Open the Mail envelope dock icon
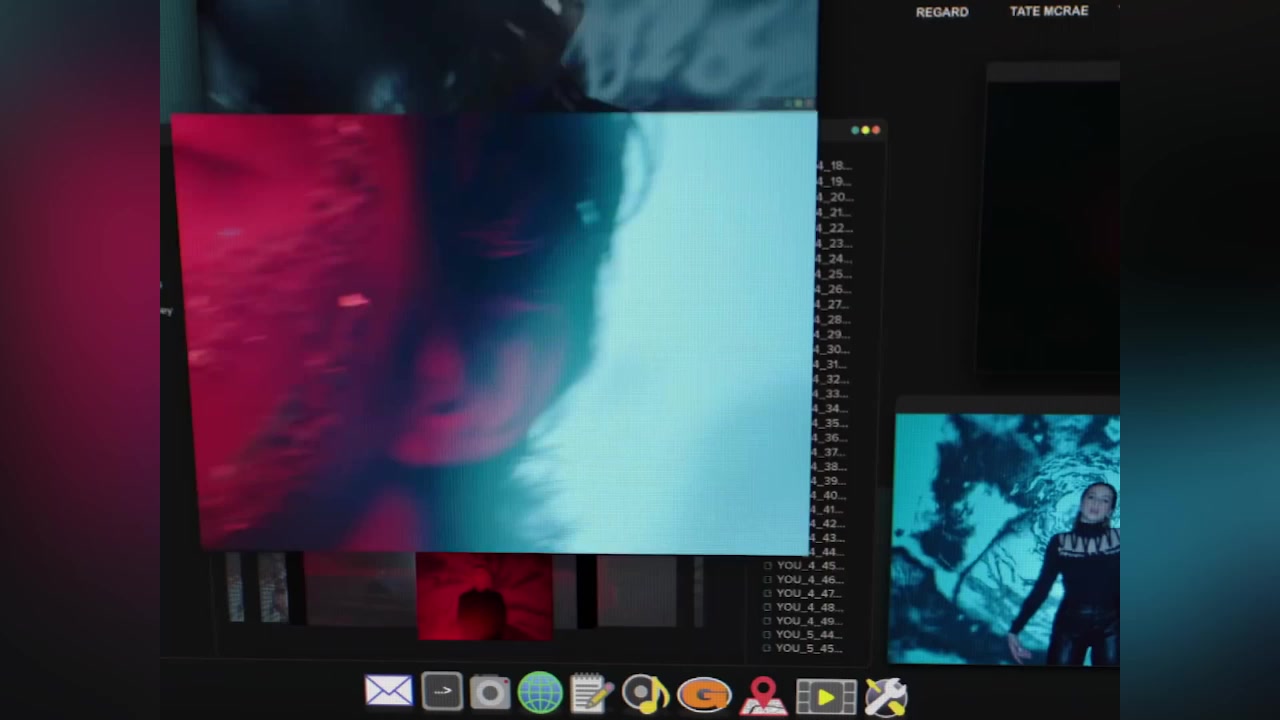Viewport: 1280px width, 720px height. pos(388,692)
